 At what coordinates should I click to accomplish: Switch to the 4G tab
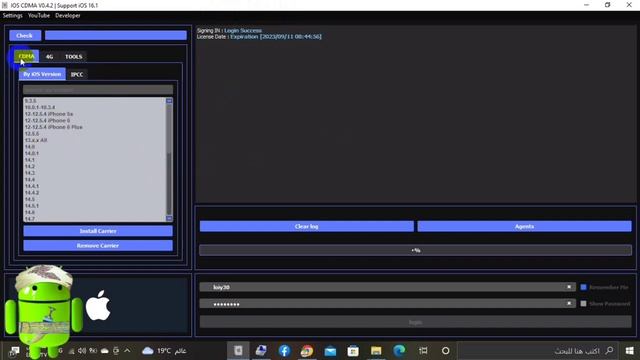pos(49,57)
